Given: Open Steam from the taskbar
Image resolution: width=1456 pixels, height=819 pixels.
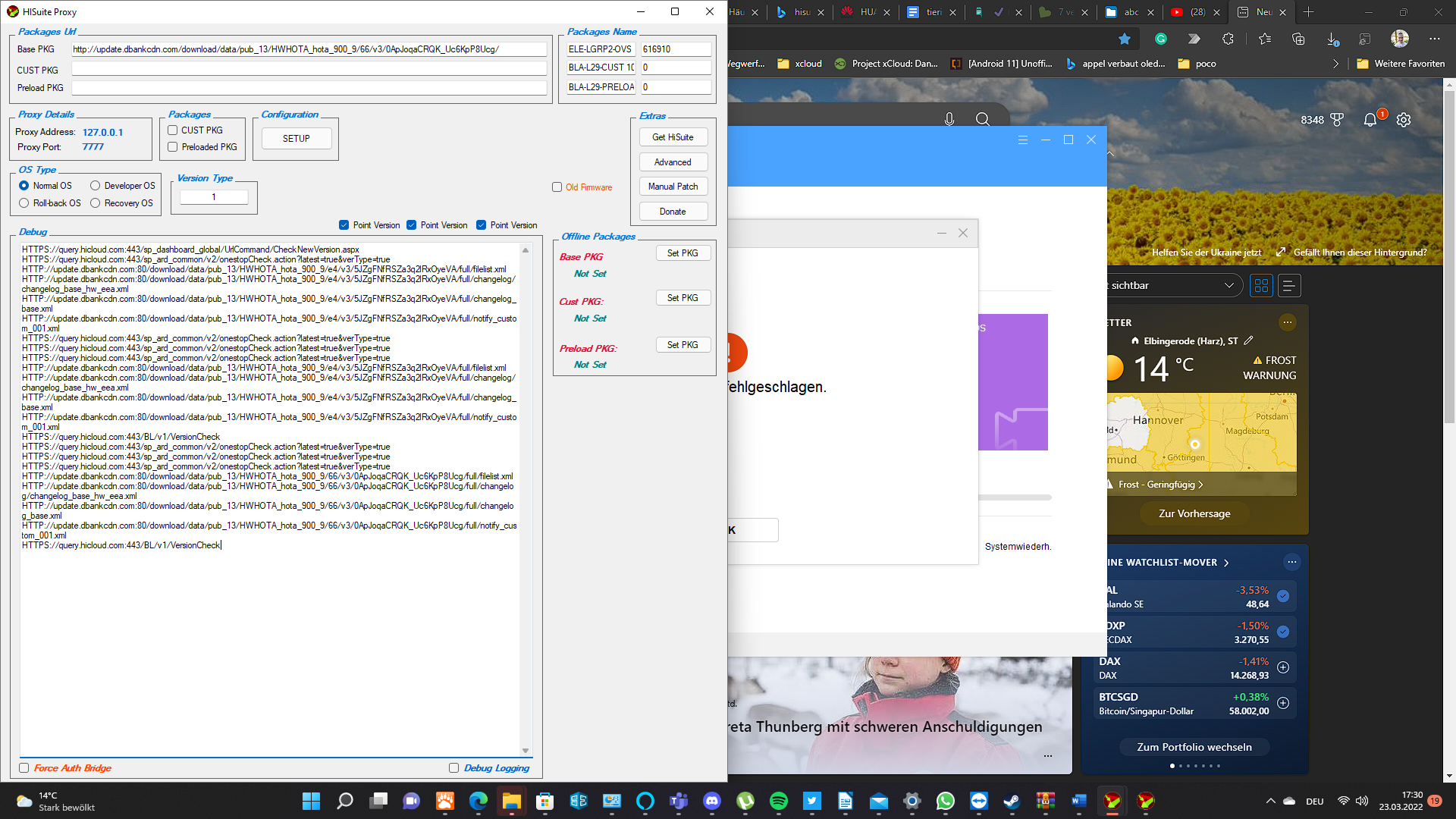Looking at the screenshot, I should pyautogui.click(x=1012, y=801).
